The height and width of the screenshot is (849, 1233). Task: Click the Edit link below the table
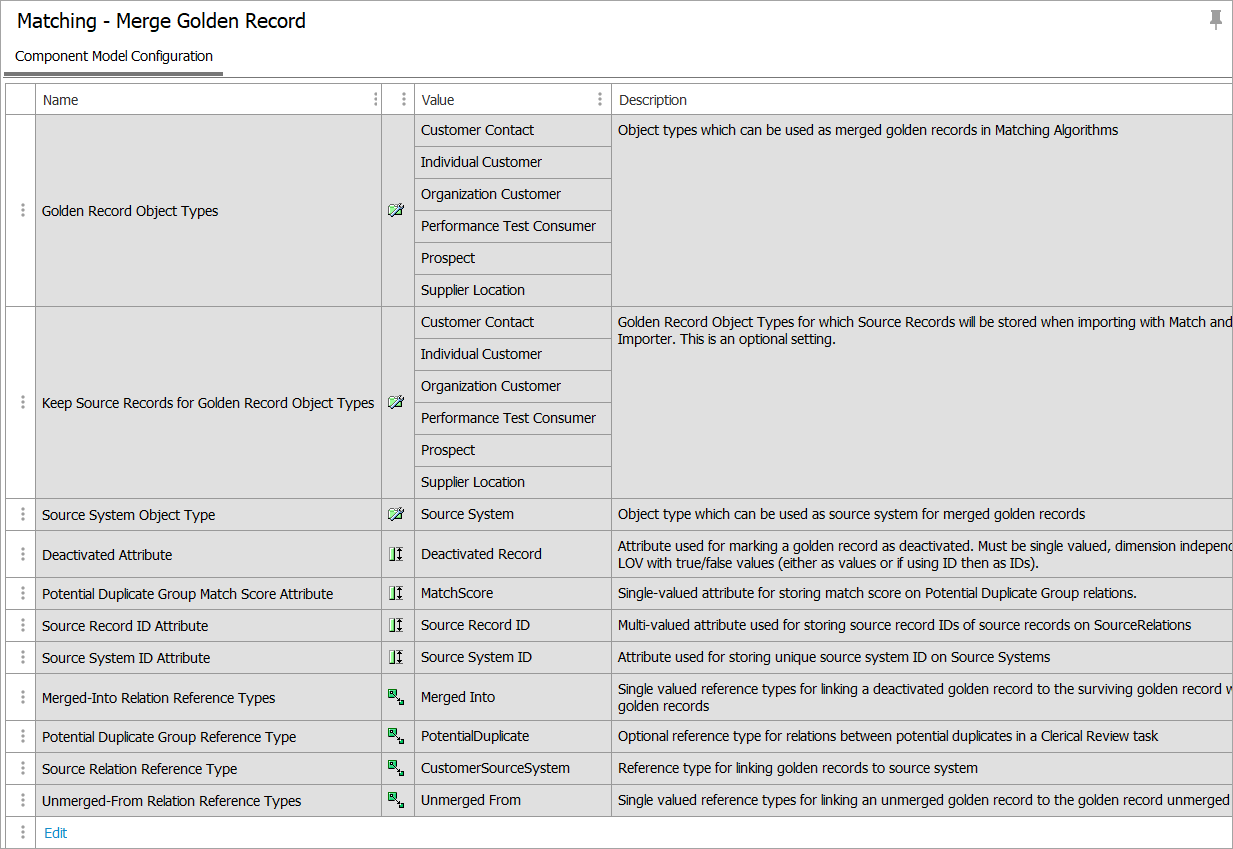click(56, 833)
